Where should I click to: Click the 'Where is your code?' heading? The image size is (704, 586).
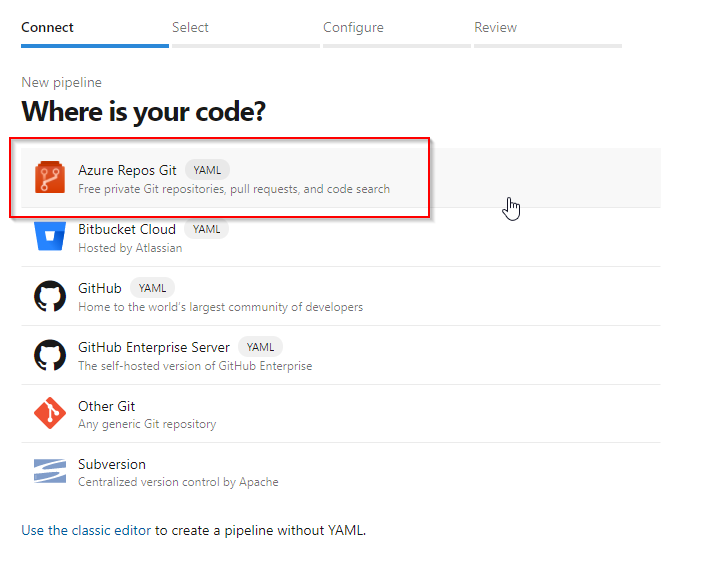144,111
